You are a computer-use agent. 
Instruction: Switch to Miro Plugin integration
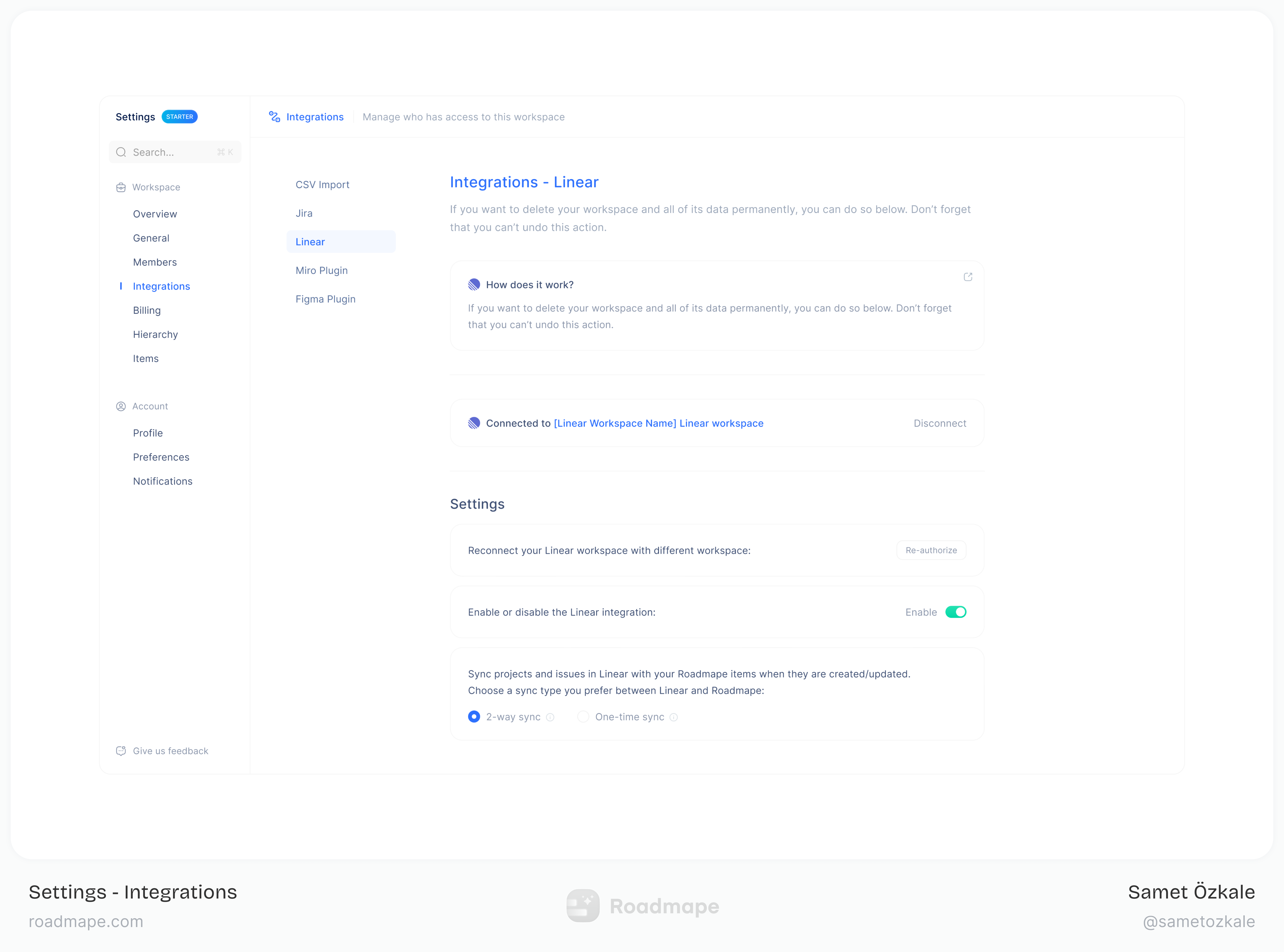tap(322, 270)
